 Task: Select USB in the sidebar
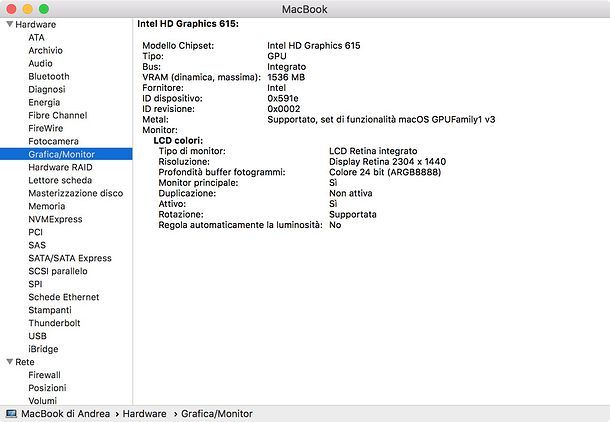pyautogui.click(x=37, y=336)
